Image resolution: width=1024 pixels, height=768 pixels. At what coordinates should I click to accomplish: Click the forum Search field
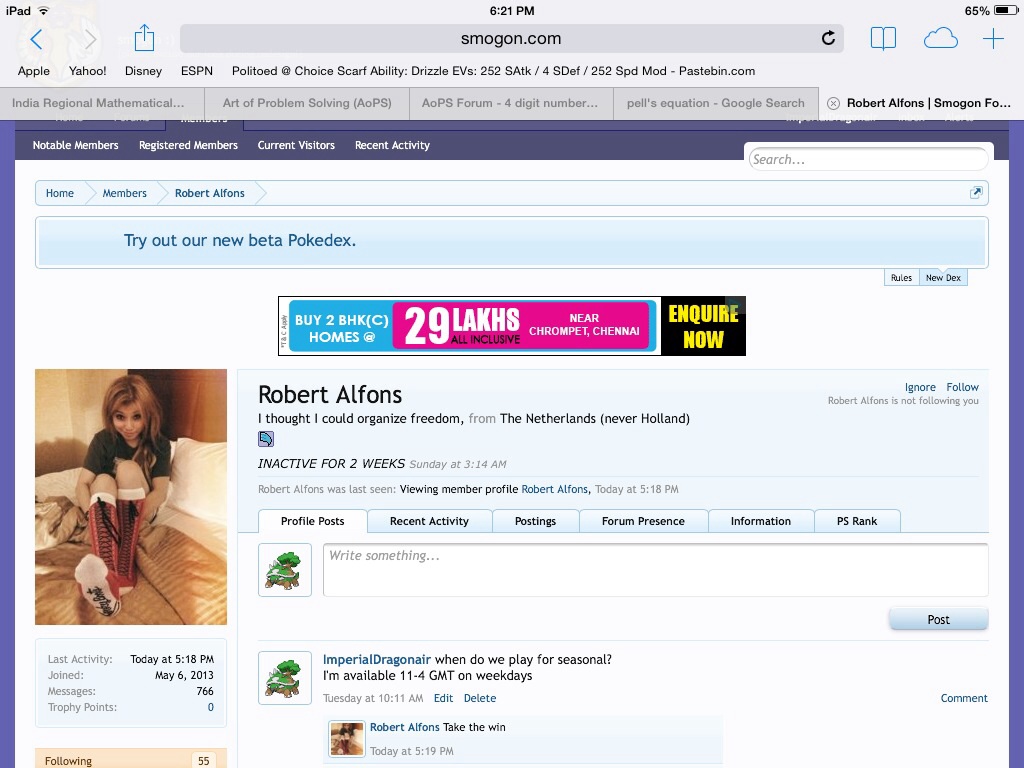867,159
